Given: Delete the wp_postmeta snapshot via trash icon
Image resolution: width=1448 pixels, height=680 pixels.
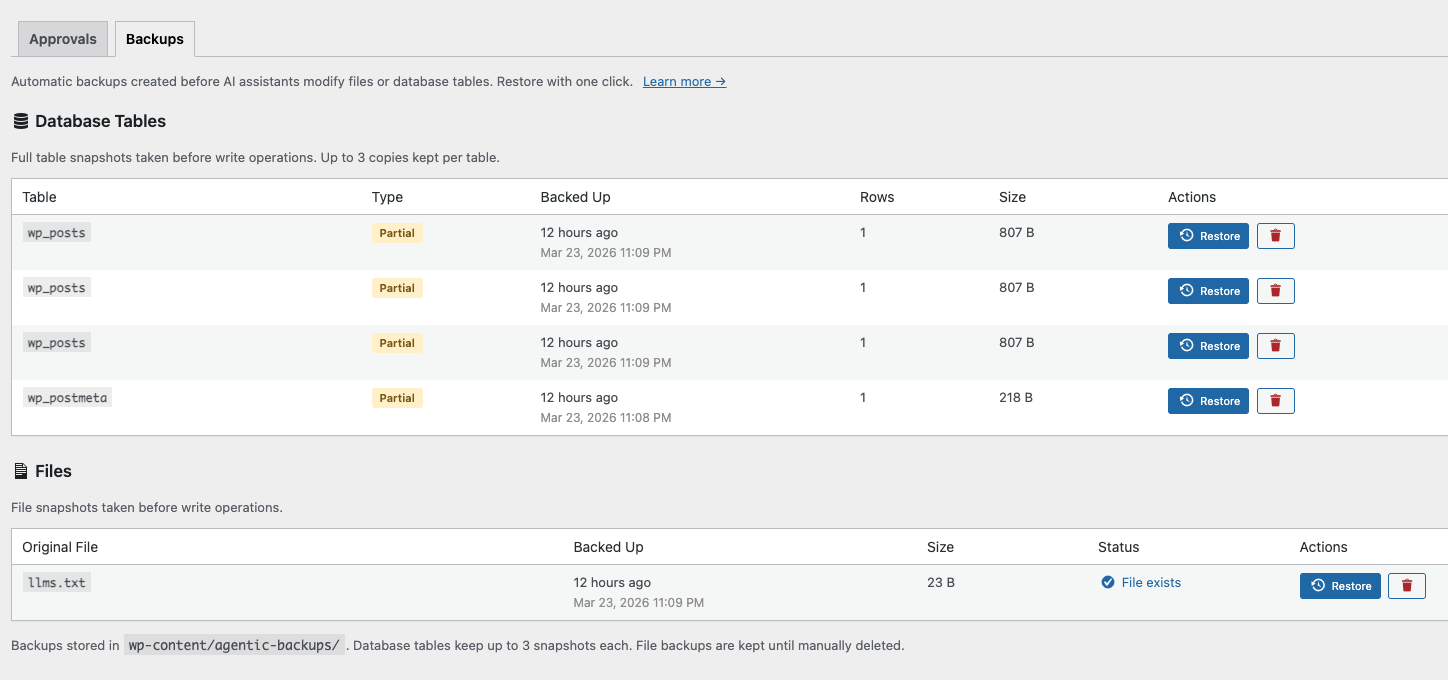Looking at the screenshot, I should [1275, 400].
